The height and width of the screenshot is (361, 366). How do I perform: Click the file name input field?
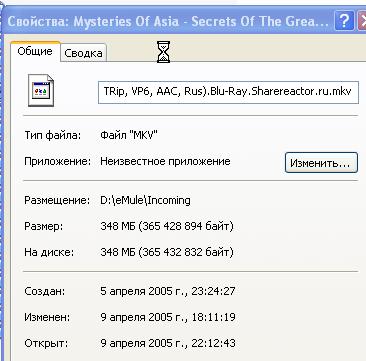[228, 92]
